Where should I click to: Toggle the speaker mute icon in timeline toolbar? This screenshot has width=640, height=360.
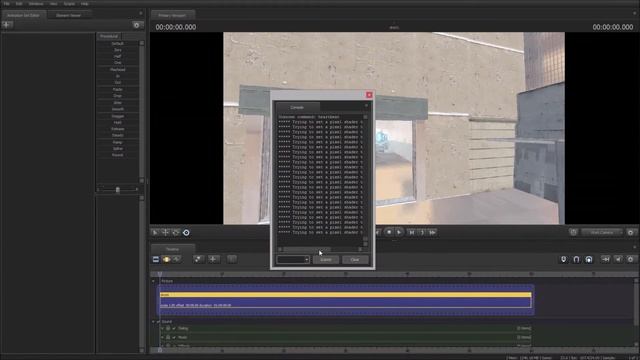pyautogui.click(x=618, y=259)
